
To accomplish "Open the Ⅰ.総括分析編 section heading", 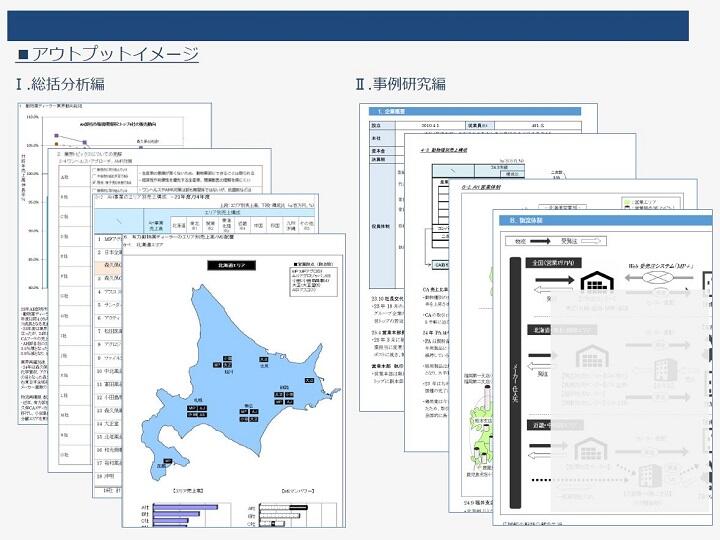I will point(60,84).
